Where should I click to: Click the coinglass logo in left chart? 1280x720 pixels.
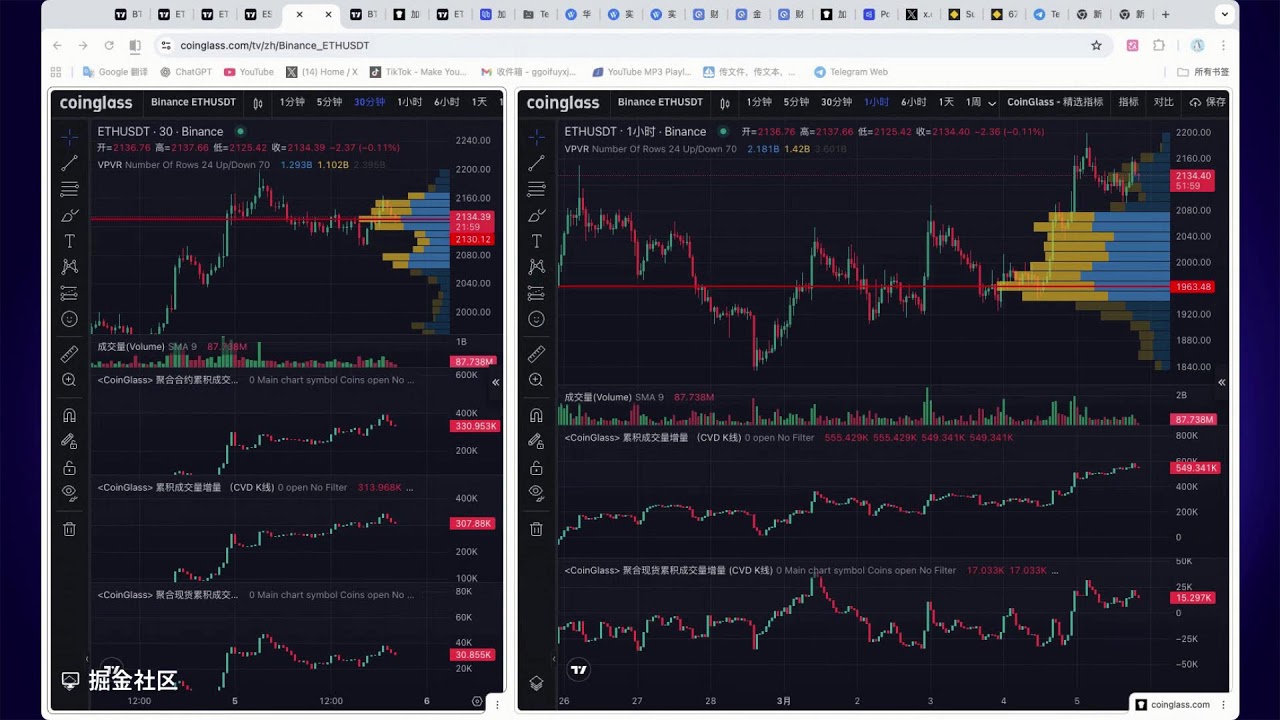[97, 102]
